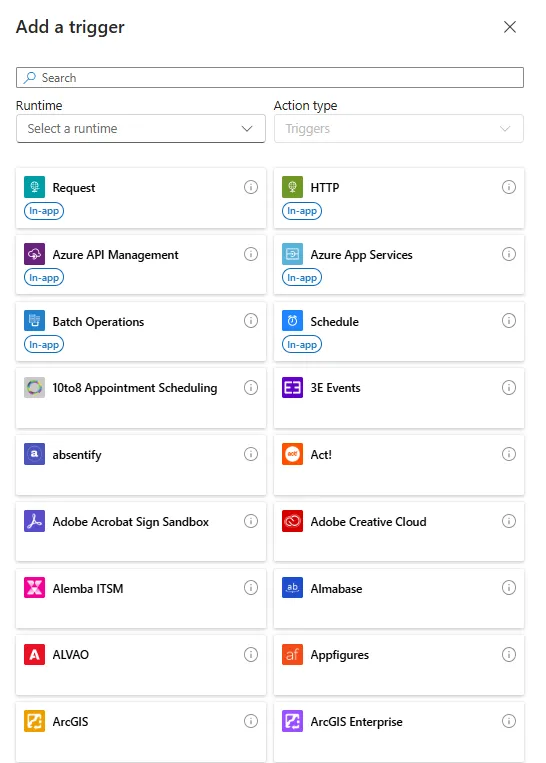Viewport: 546px width, 763px height.
Task: Click the HTTP connector icon
Action: tap(292, 187)
